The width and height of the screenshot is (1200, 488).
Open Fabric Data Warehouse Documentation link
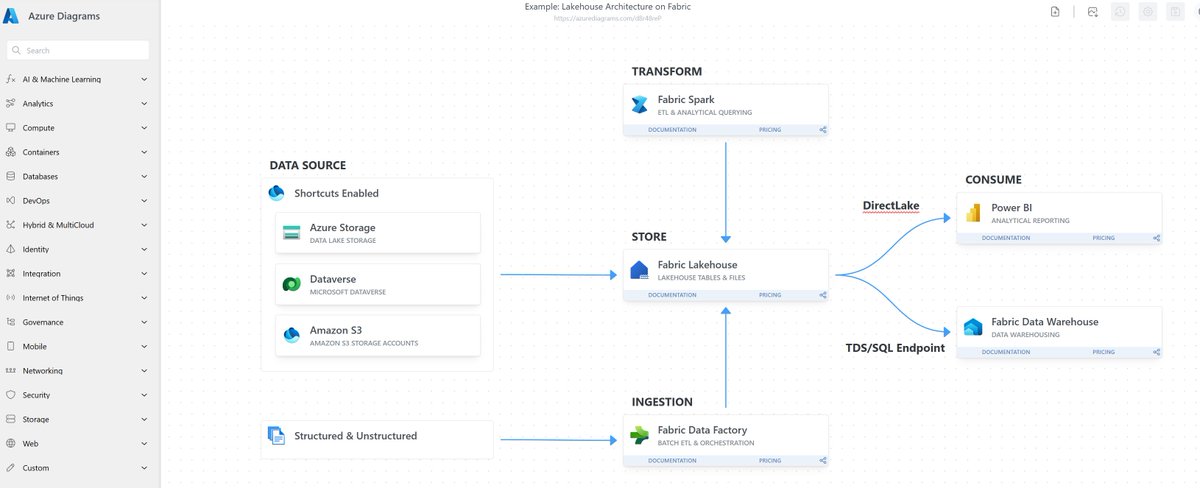point(1006,352)
